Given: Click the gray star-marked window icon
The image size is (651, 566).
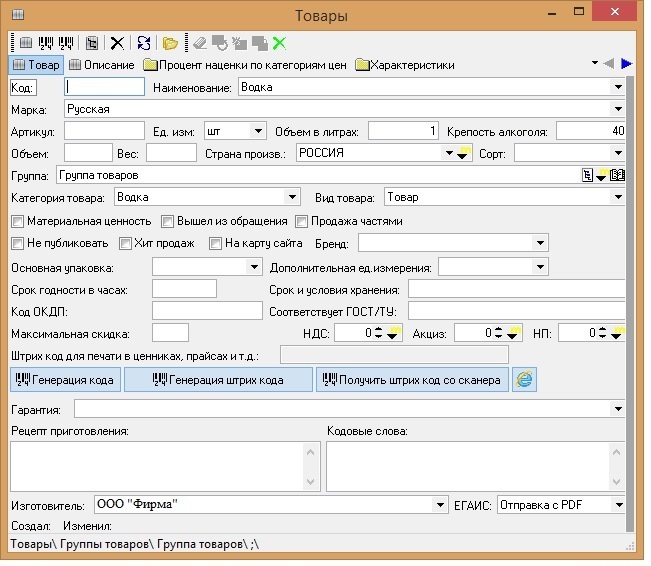Looking at the screenshot, I should click(x=240, y=43).
